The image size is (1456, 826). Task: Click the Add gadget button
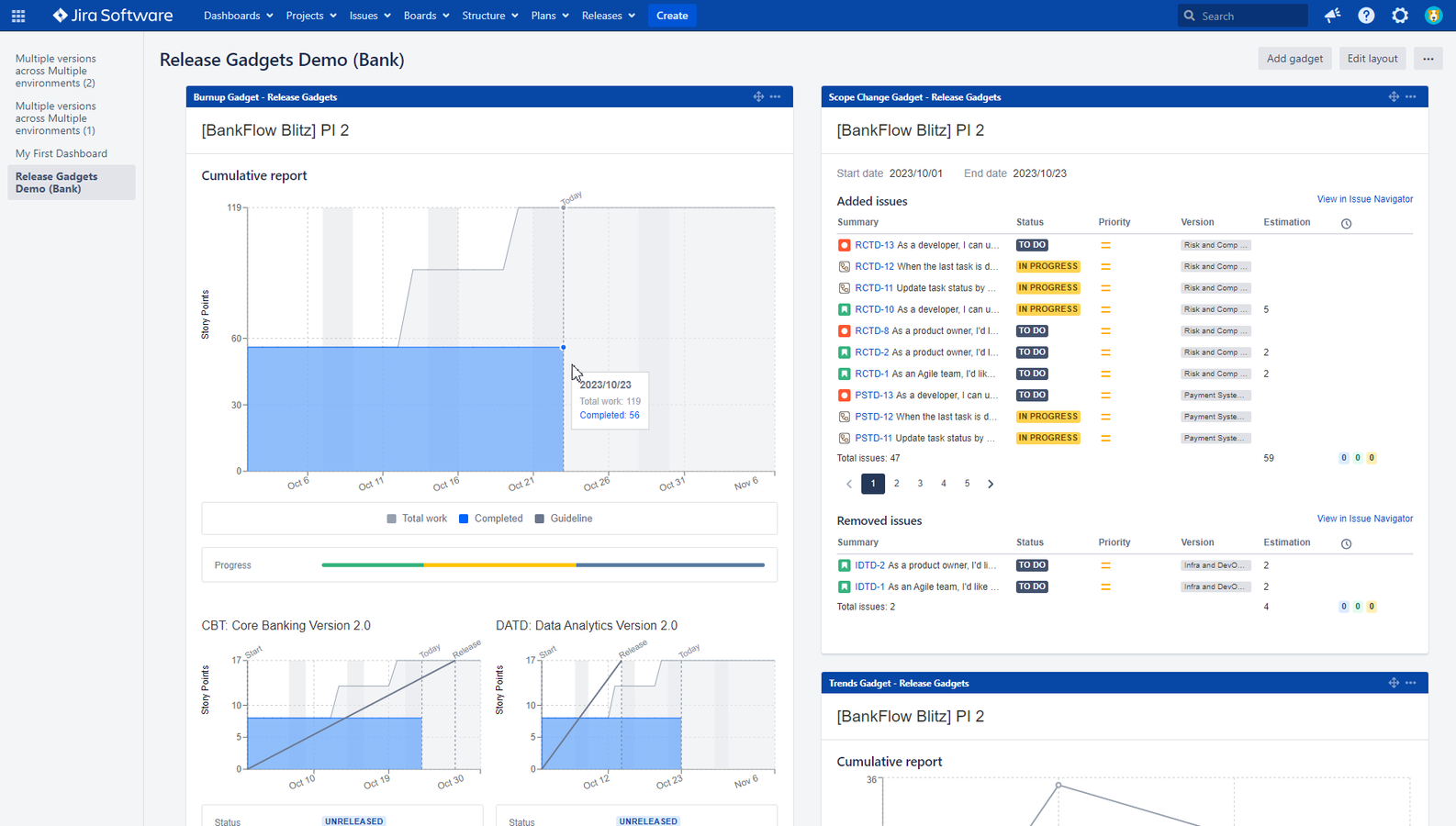tap(1294, 59)
